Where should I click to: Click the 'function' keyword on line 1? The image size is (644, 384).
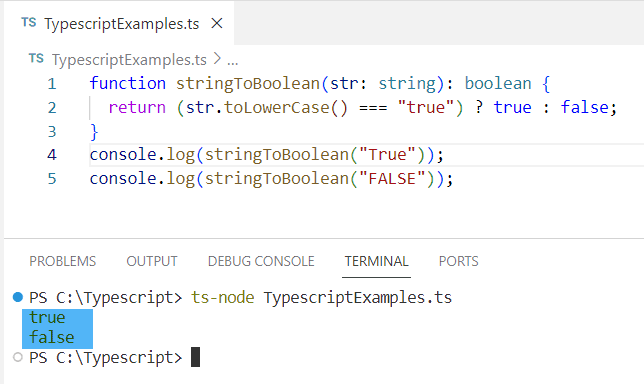pyautogui.click(x=128, y=83)
